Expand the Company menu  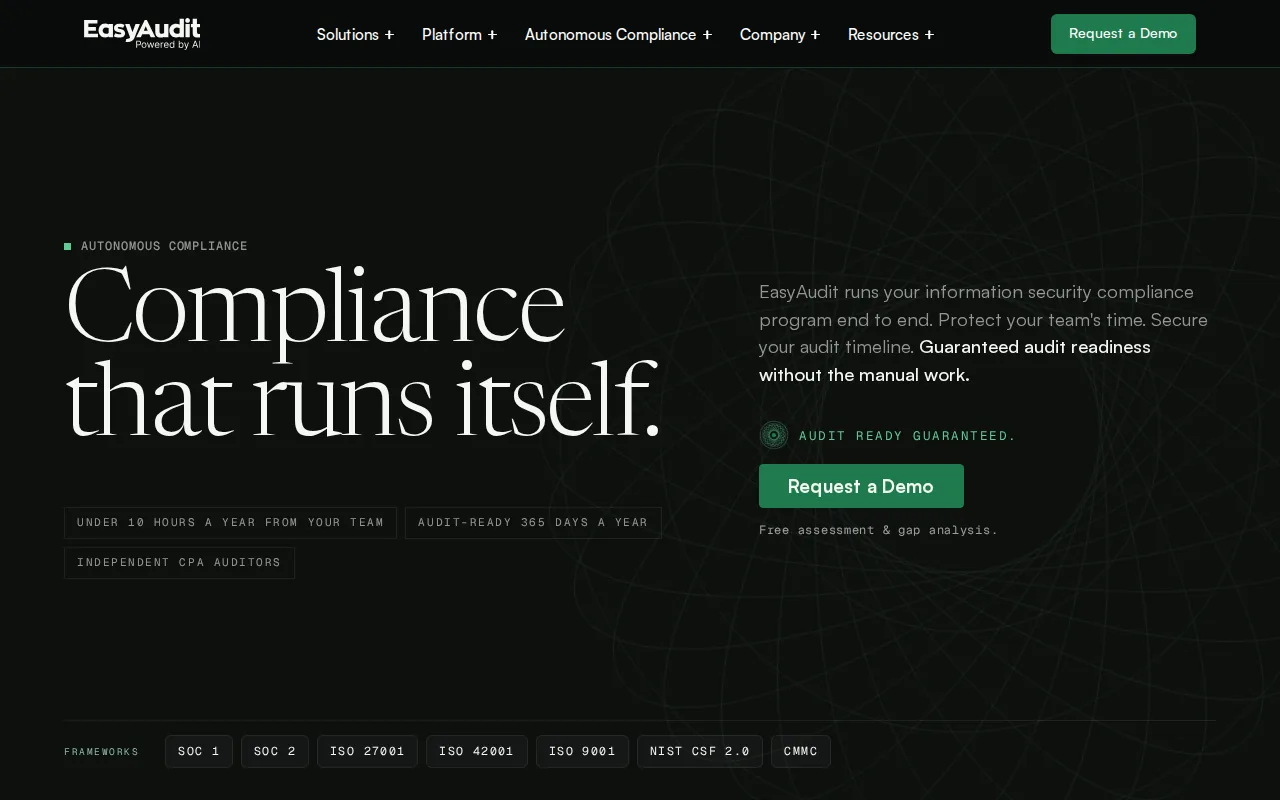780,34
